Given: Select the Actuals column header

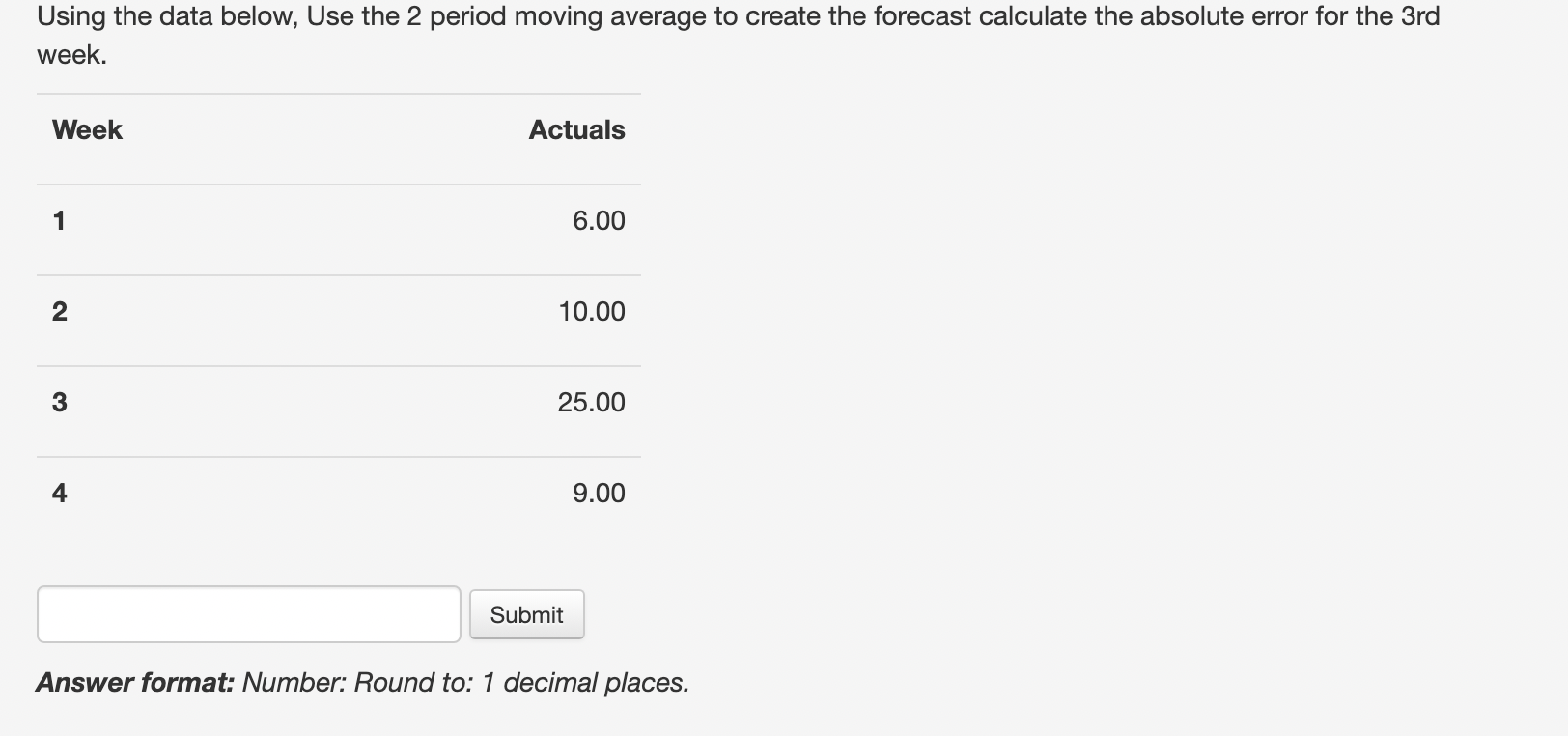Looking at the screenshot, I should [x=576, y=129].
